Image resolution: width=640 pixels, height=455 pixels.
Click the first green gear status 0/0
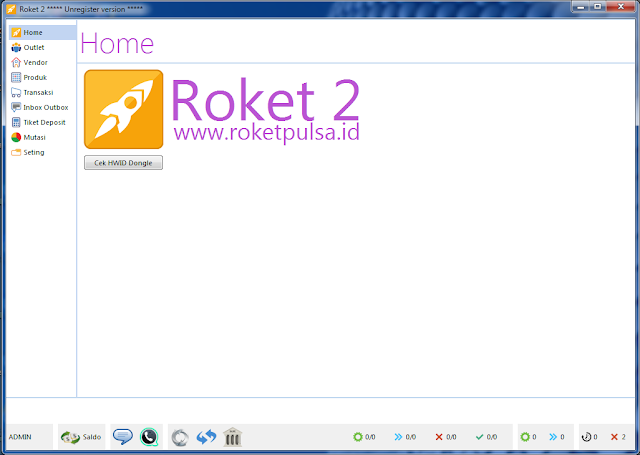[364, 437]
